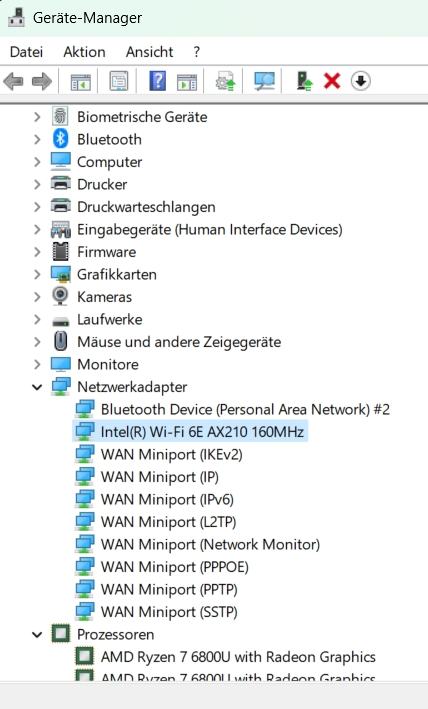Click the red X uninstall device icon

click(x=332, y=82)
